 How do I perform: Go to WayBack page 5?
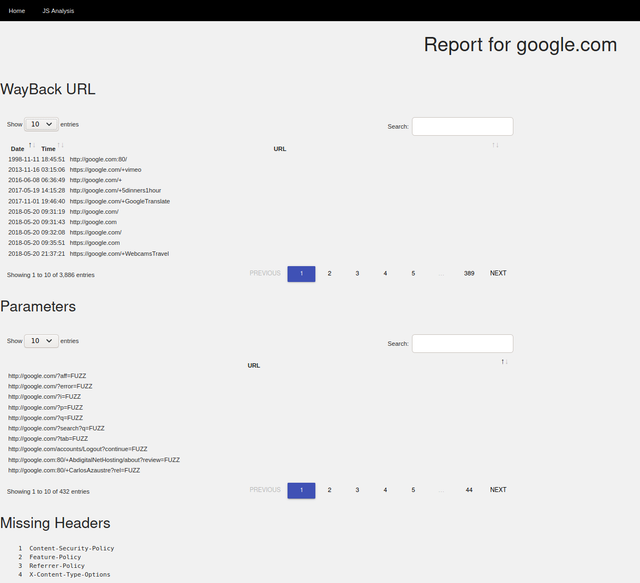[413, 274]
